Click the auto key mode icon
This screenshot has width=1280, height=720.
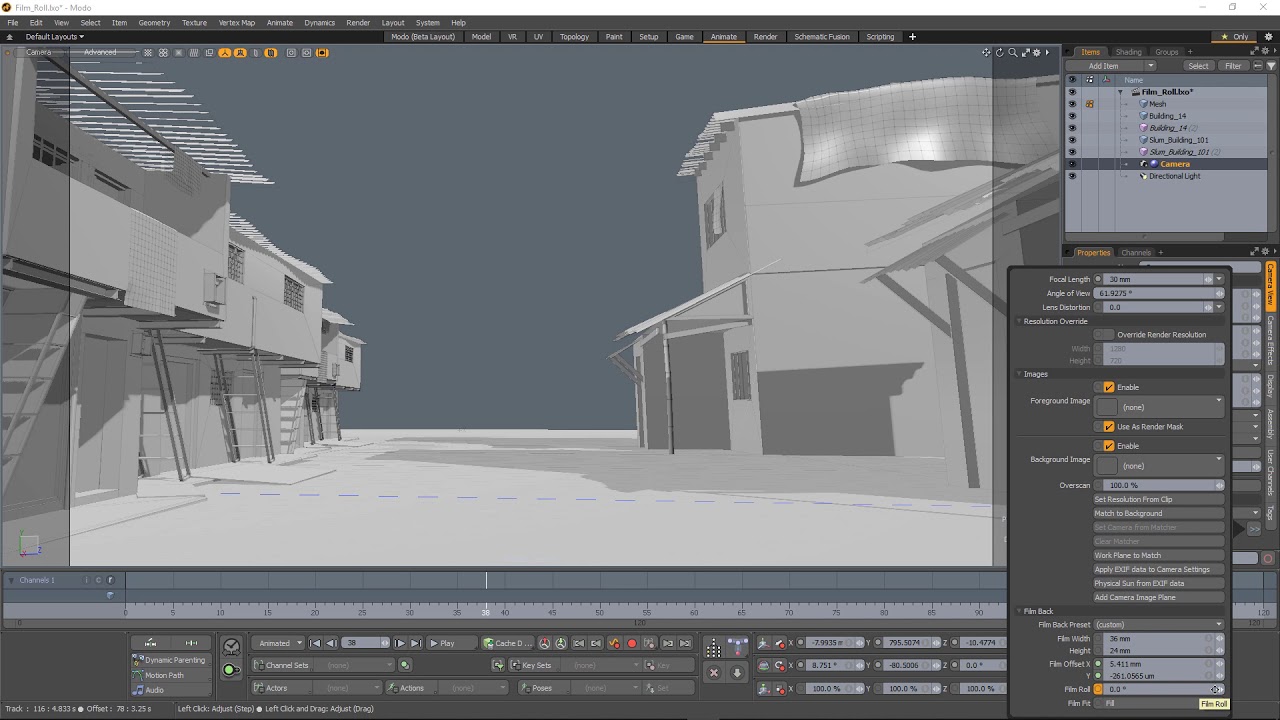614,643
